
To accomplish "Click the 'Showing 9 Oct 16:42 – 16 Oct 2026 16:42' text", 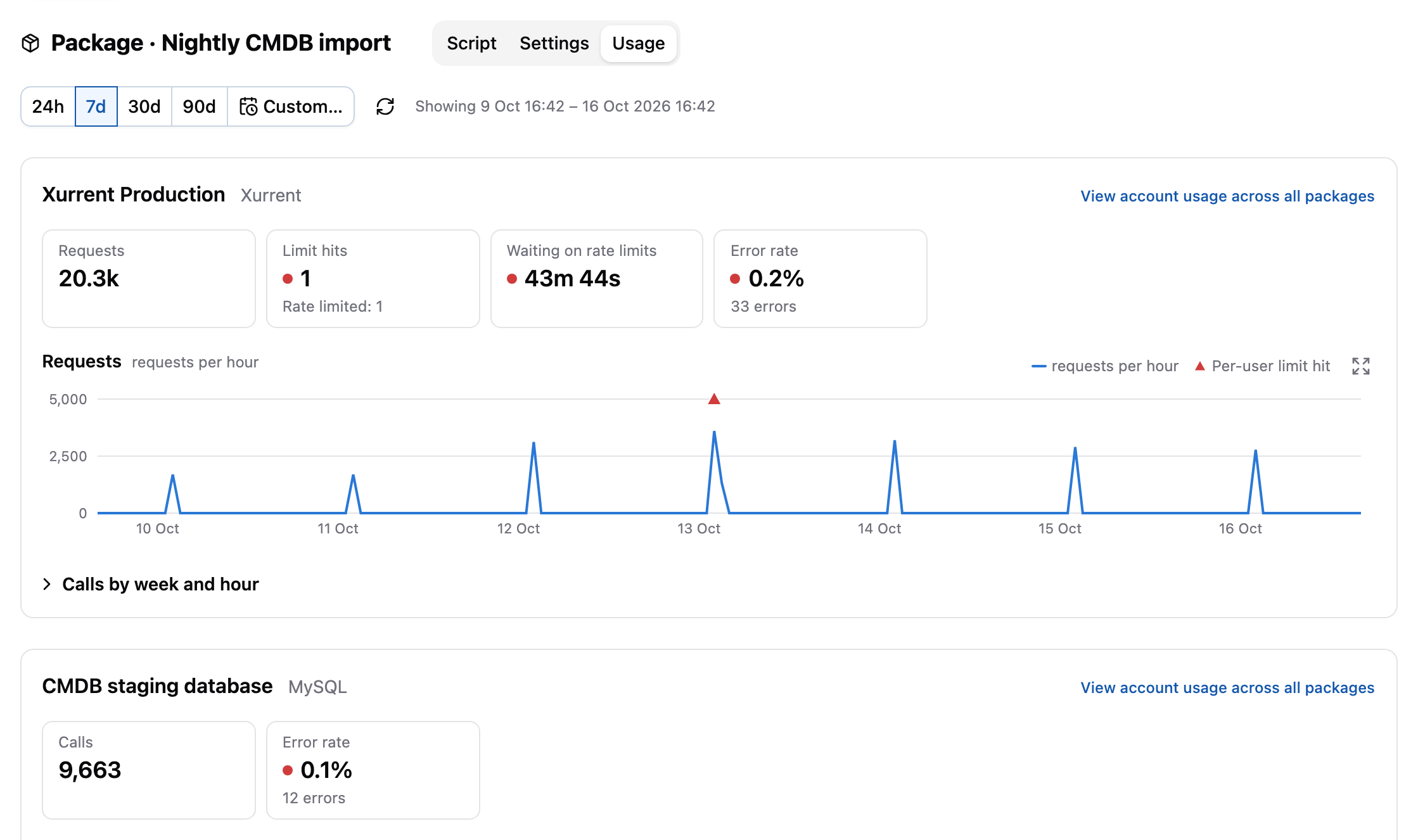I will pyautogui.click(x=565, y=106).
